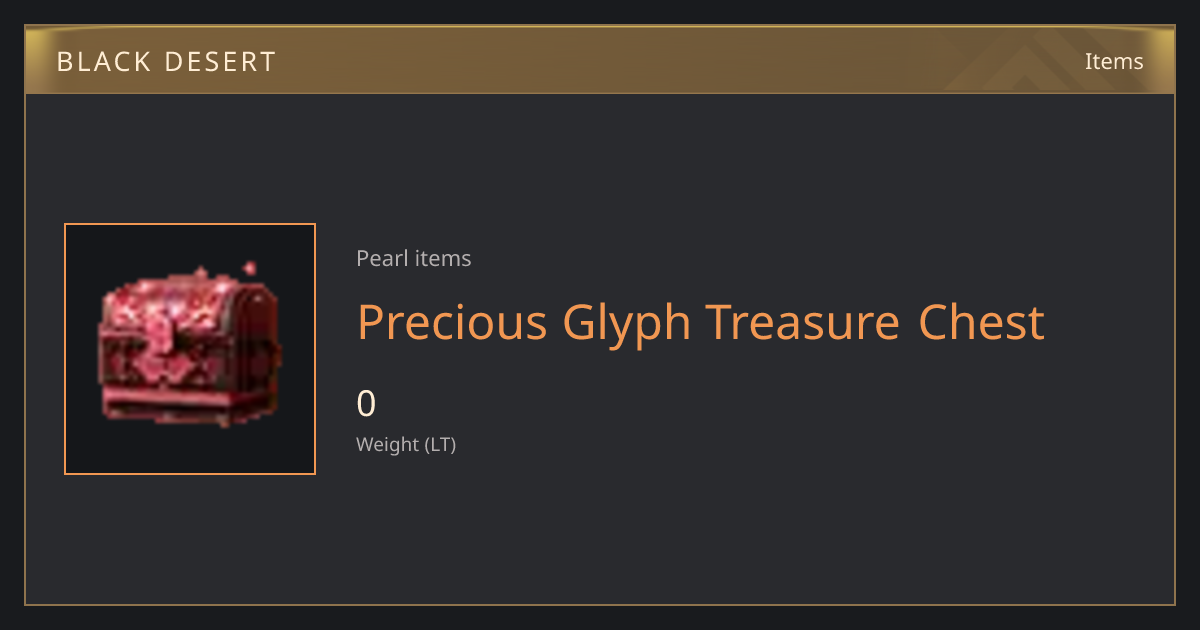The image size is (1200, 630).
Task: Click the word Precious in the title
Action: pyautogui.click(x=452, y=323)
